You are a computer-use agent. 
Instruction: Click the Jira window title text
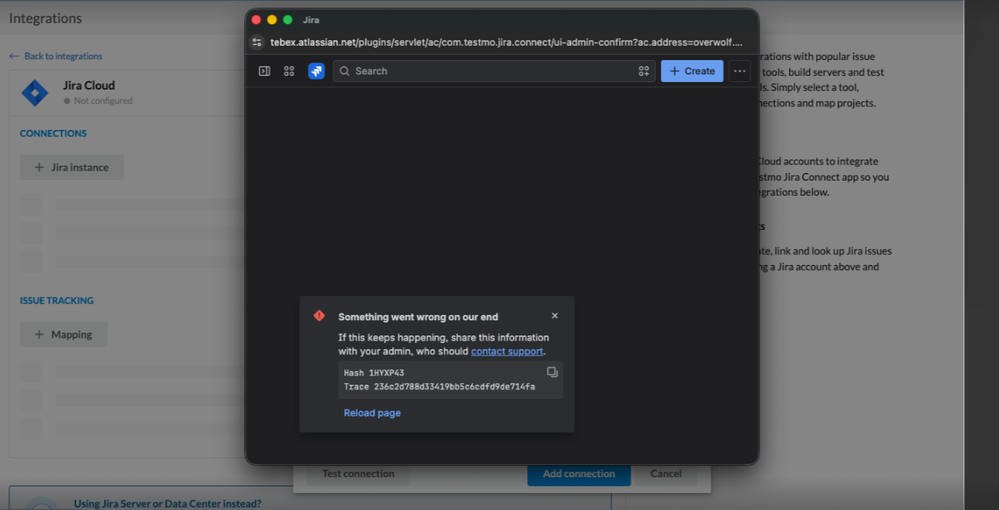(x=311, y=20)
